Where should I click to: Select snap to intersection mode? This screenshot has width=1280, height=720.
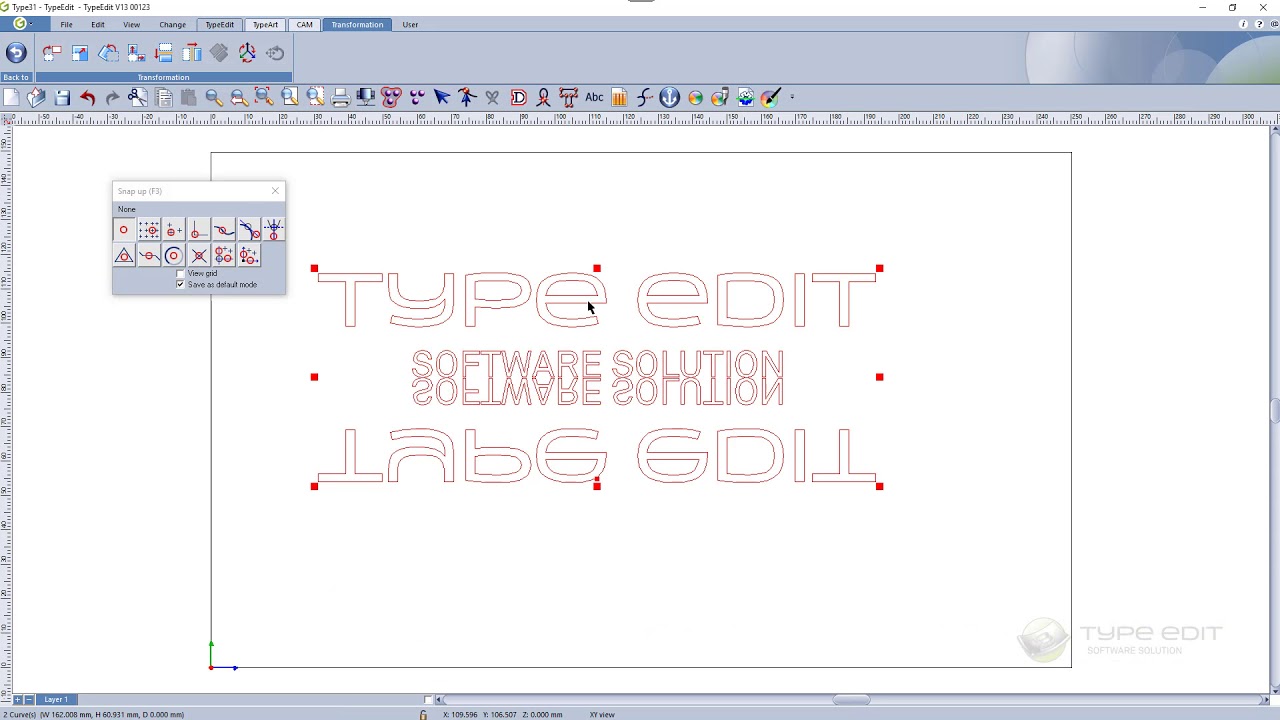tap(198, 256)
